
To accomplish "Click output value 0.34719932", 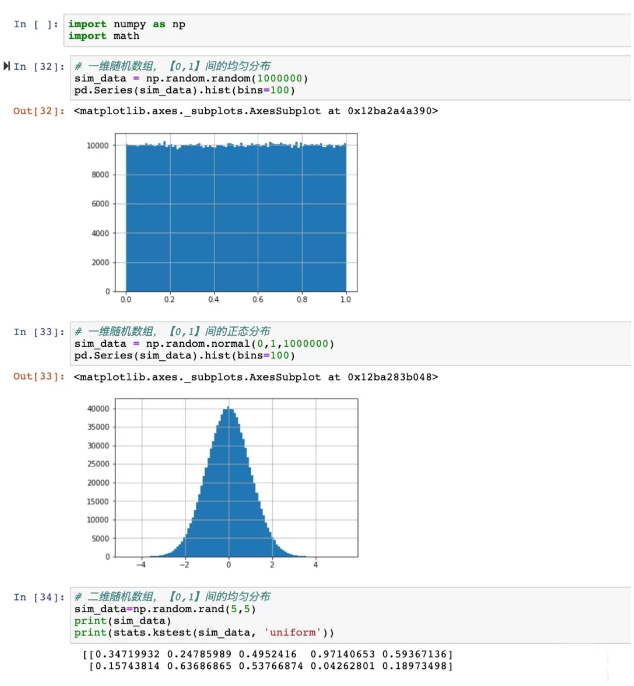I will point(127,654).
